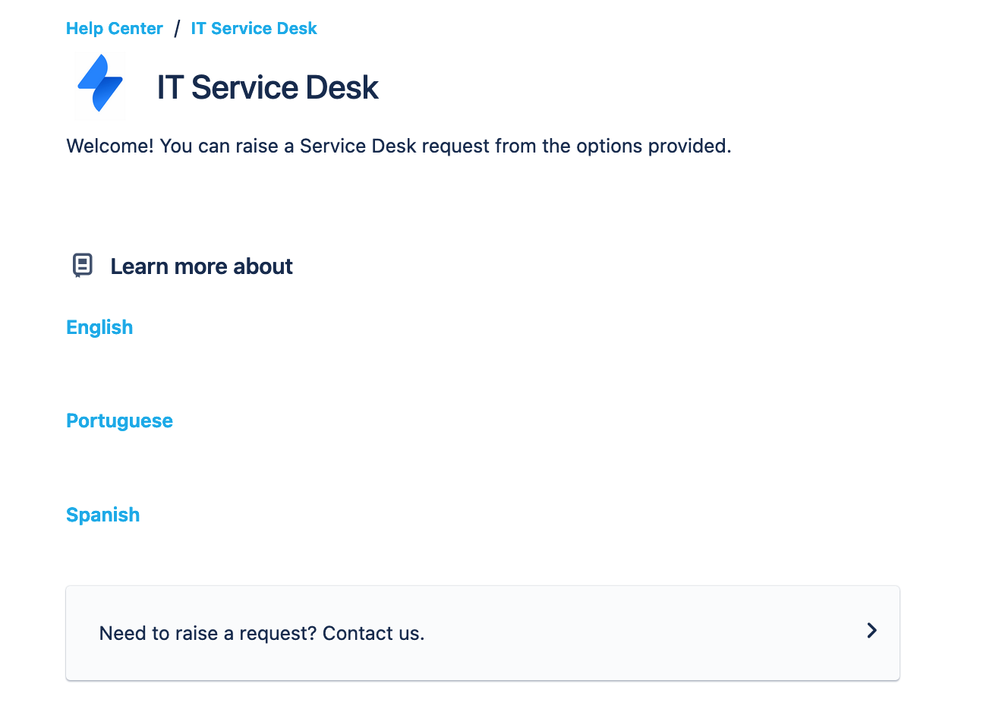Open the Need to raise a request card
Image resolution: width=999 pixels, height=712 pixels.
click(x=482, y=633)
